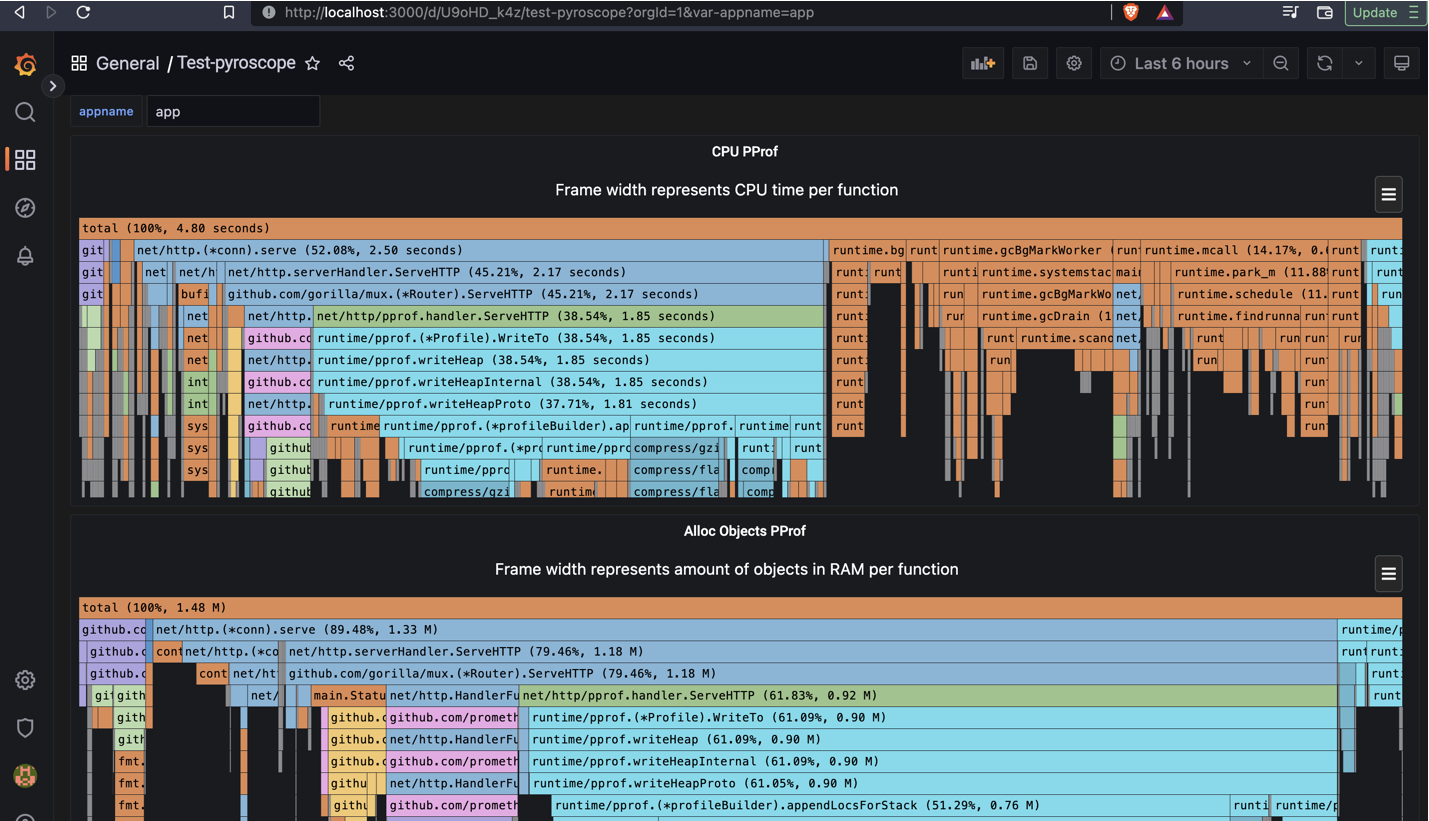Open the Alloc Objects flame graph hamburger menu

click(1388, 574)
